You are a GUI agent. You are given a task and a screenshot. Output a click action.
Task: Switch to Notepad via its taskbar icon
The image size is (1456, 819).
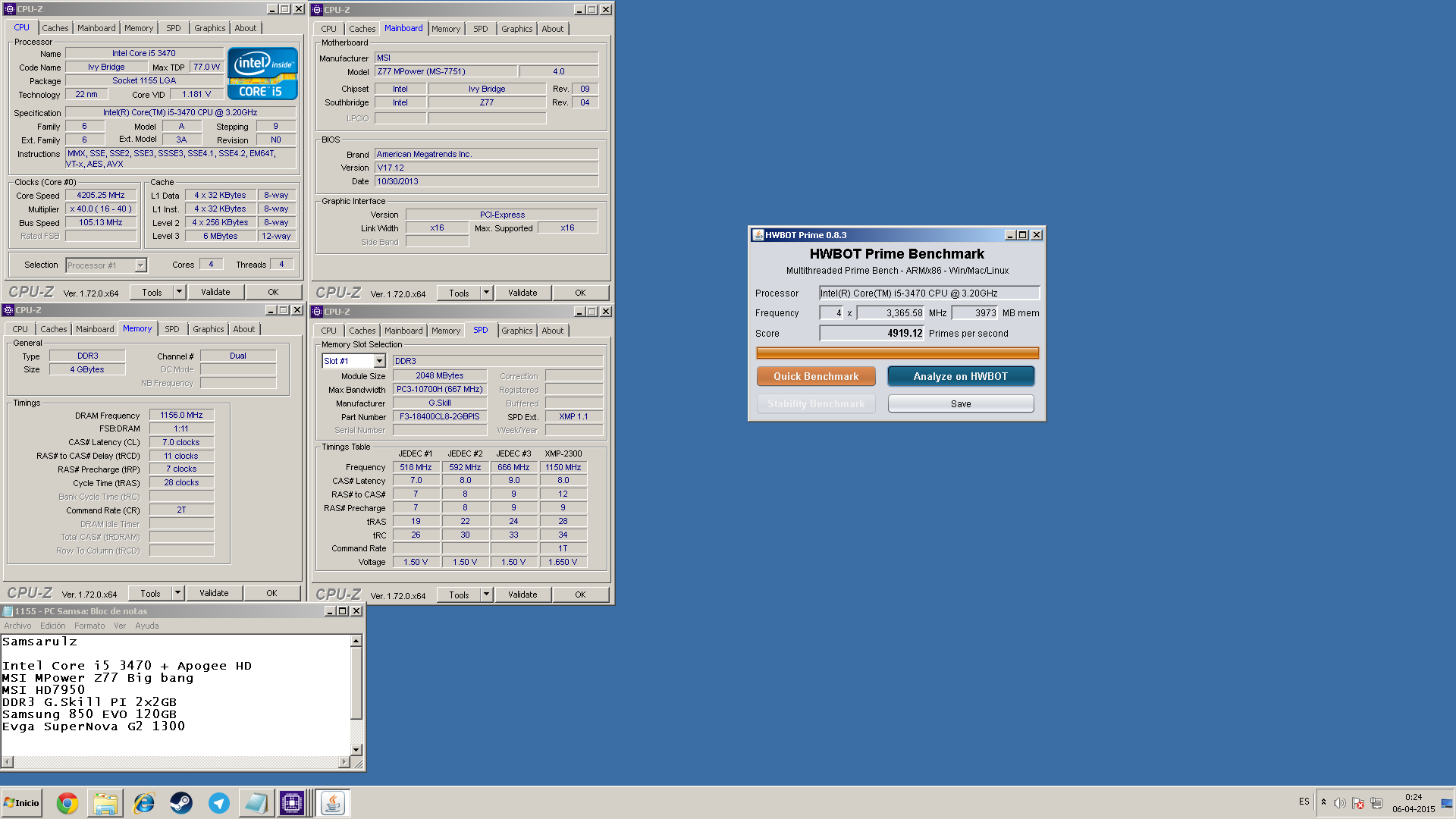[x=256, y=803]
